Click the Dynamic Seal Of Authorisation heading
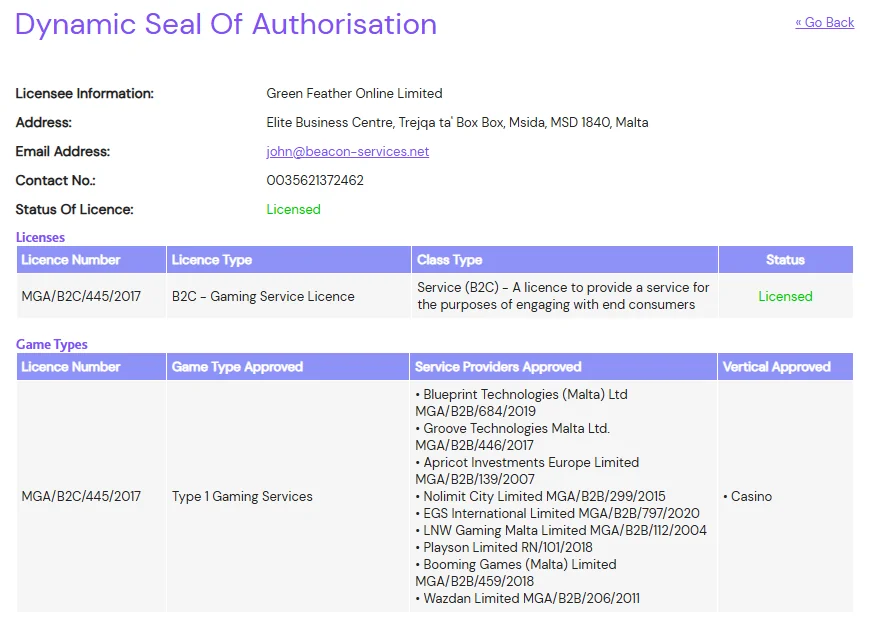 pos(226,24)
